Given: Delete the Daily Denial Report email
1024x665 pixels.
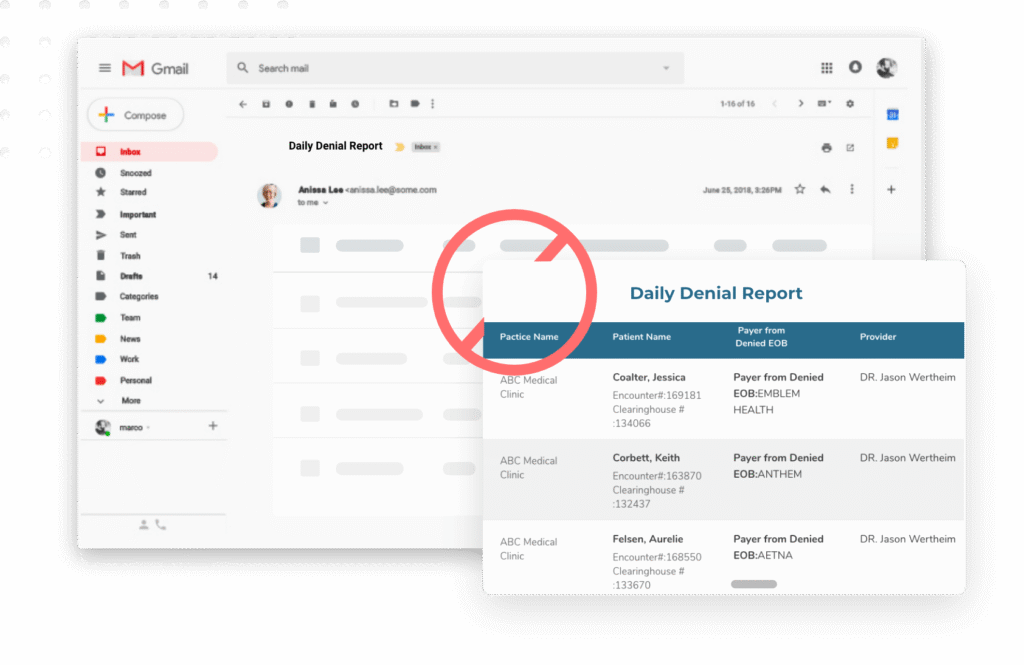Looking at the screenshot, I should [x=312, y=104].
